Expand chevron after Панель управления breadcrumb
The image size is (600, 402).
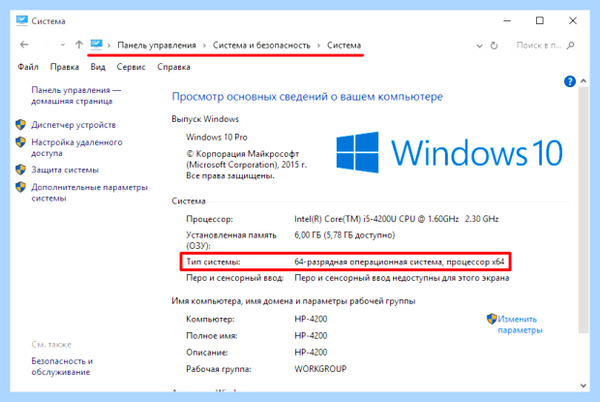pyautogui.click(x=204, y=46)
